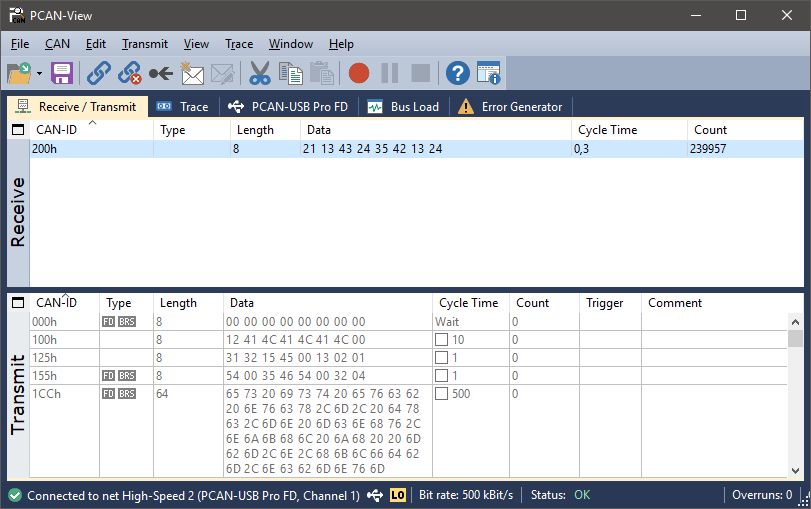This screenshot has height=509, width=811.
Task: Enable cycle time checkbox for 1CCh message
Action: tap(441, 394)
